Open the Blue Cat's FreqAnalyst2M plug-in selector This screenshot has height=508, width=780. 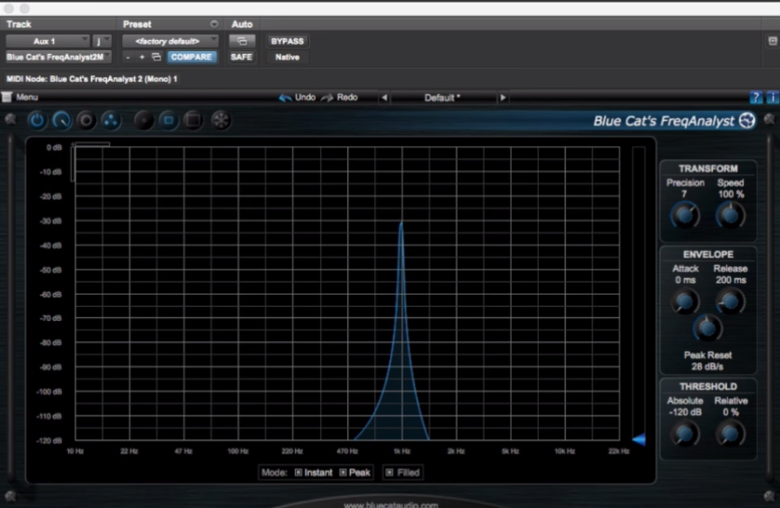point(58,57)
